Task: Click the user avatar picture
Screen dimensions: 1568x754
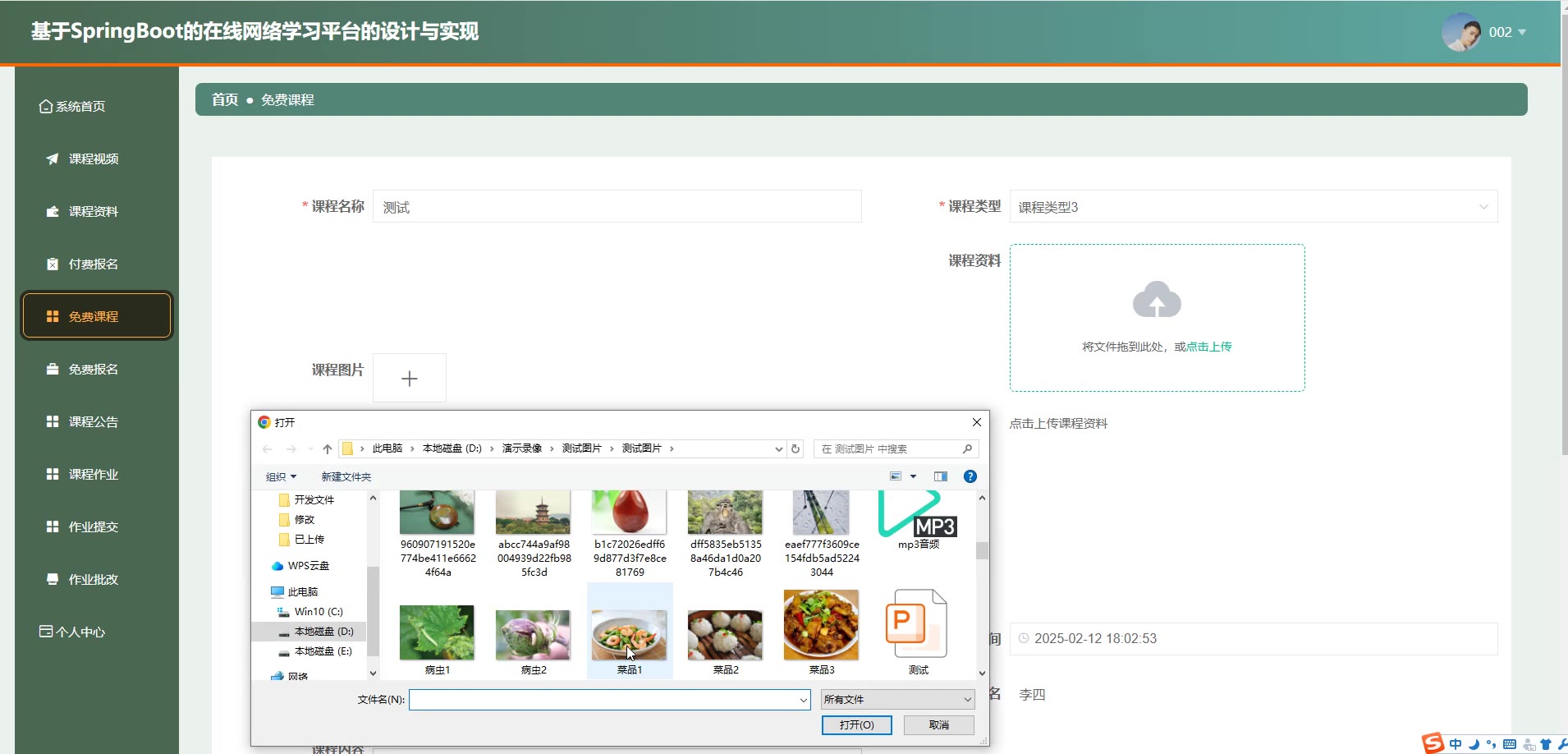Action: point(1461,32)
